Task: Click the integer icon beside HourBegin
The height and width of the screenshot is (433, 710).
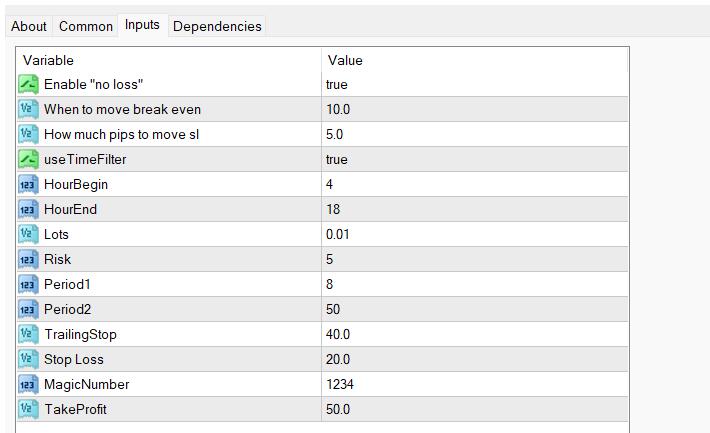Action: click(x=28, y=185)
